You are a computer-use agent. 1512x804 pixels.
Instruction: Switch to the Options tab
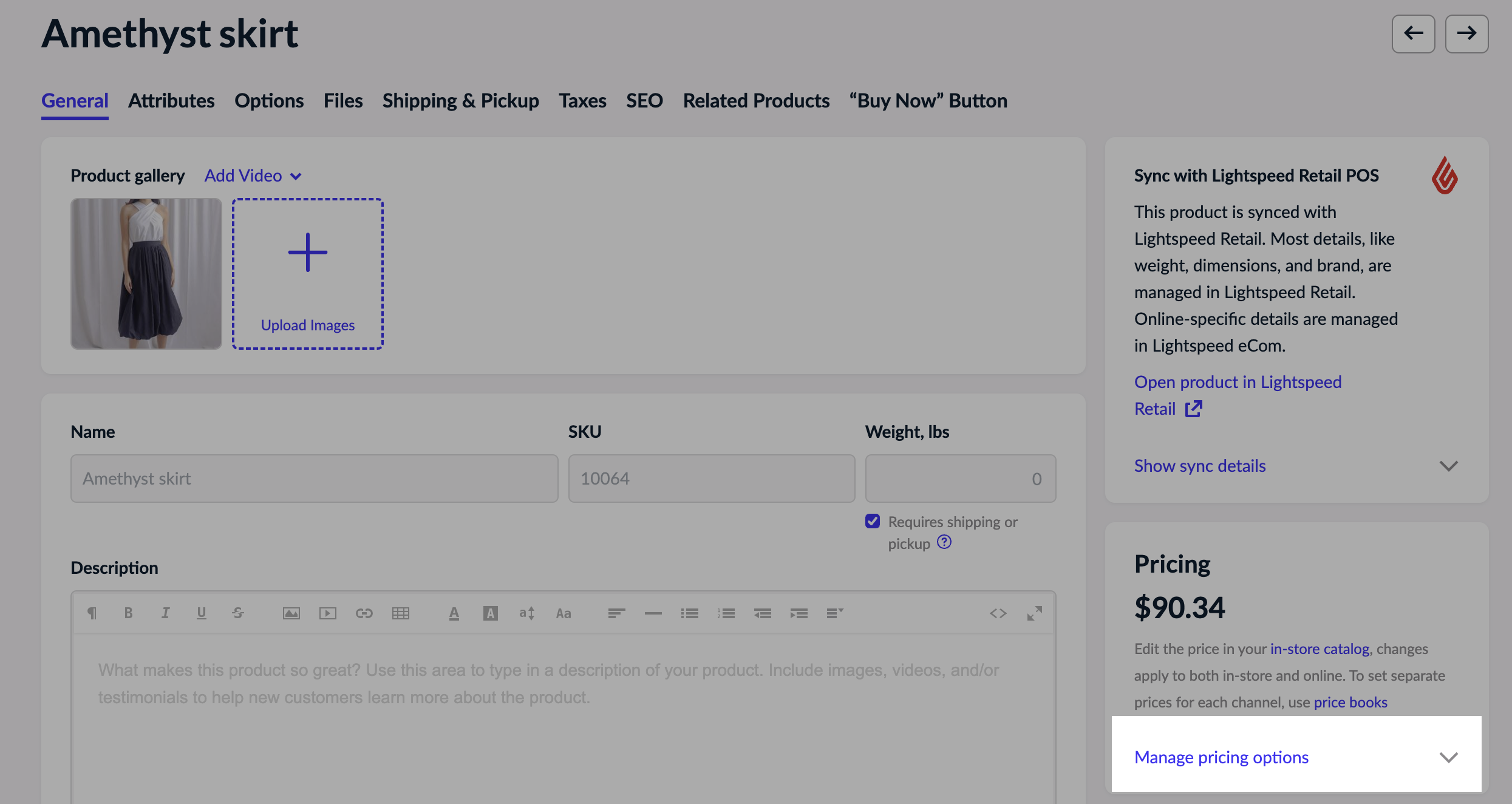(269, 101)
